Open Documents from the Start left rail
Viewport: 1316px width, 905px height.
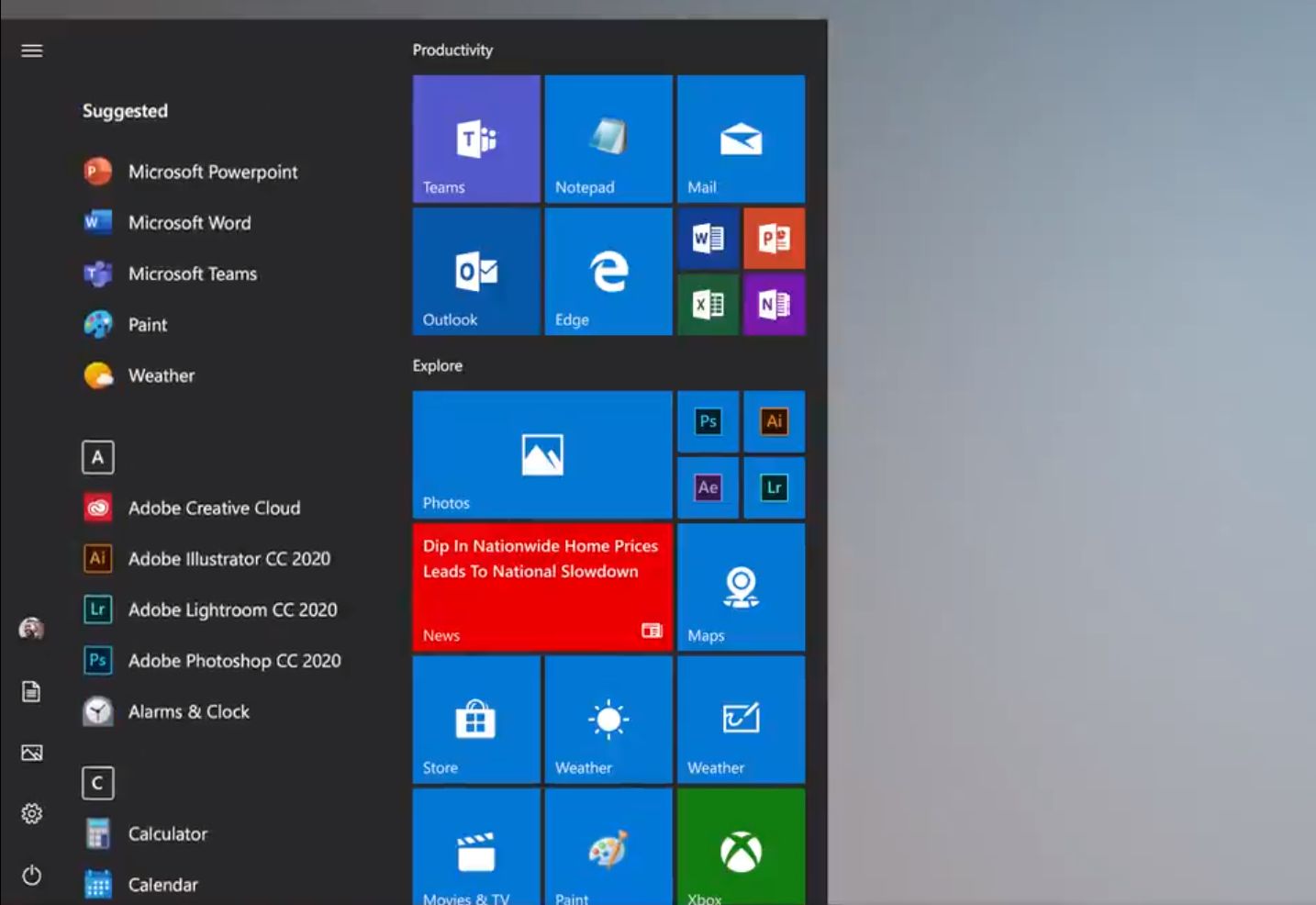pyautogui.click(x=32, y=691)
